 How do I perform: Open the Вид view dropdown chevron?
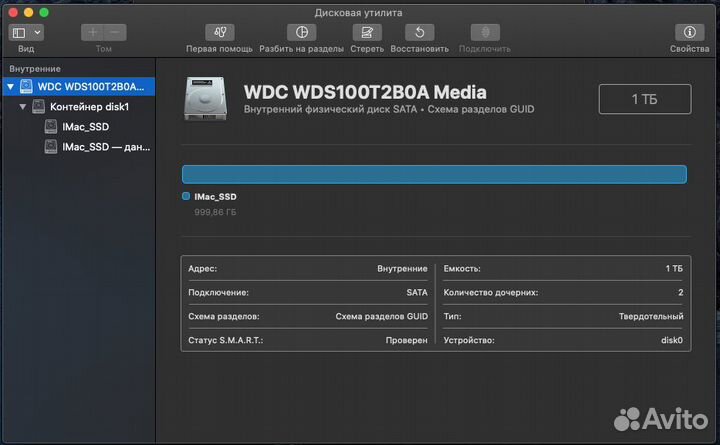[x=37, y=33]
